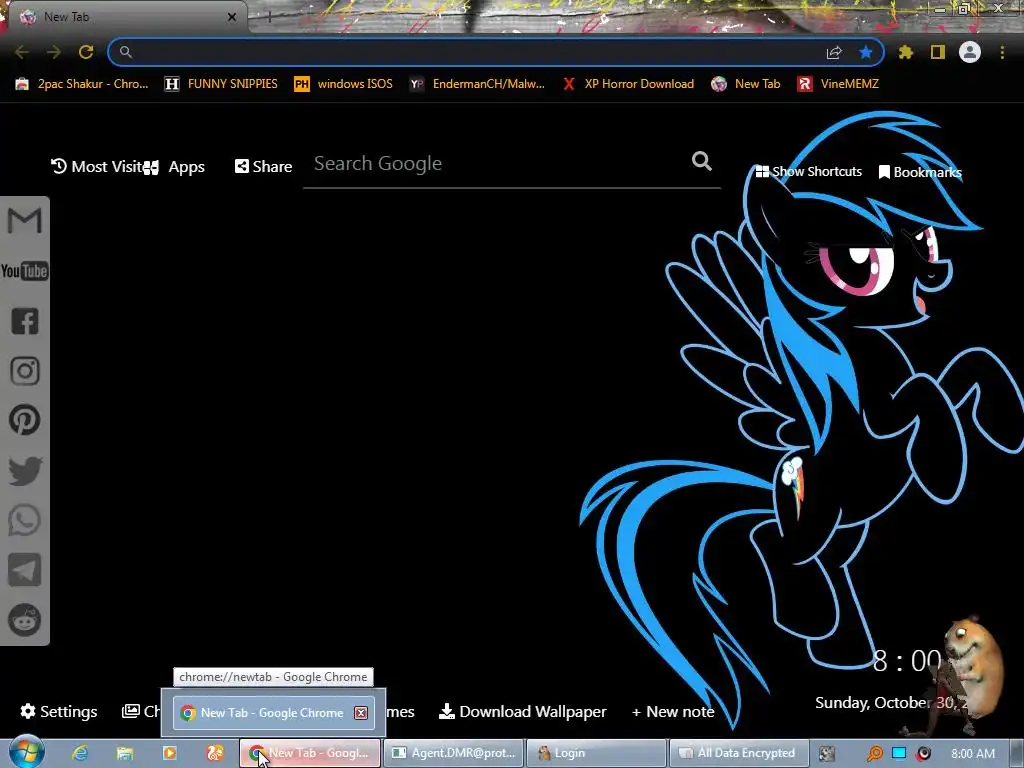
Task: Click Download Wallpaper
Action: (522, 711)
